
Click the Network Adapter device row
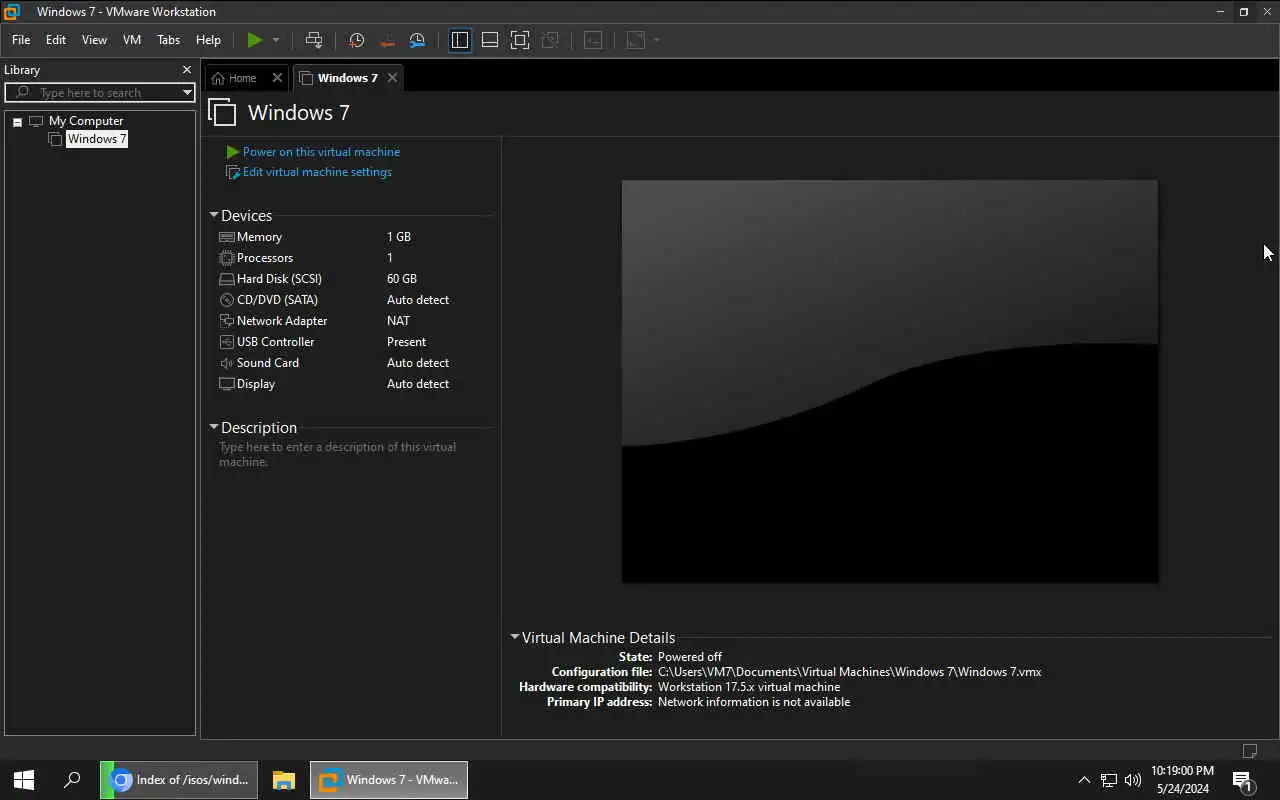pos(354,321)
